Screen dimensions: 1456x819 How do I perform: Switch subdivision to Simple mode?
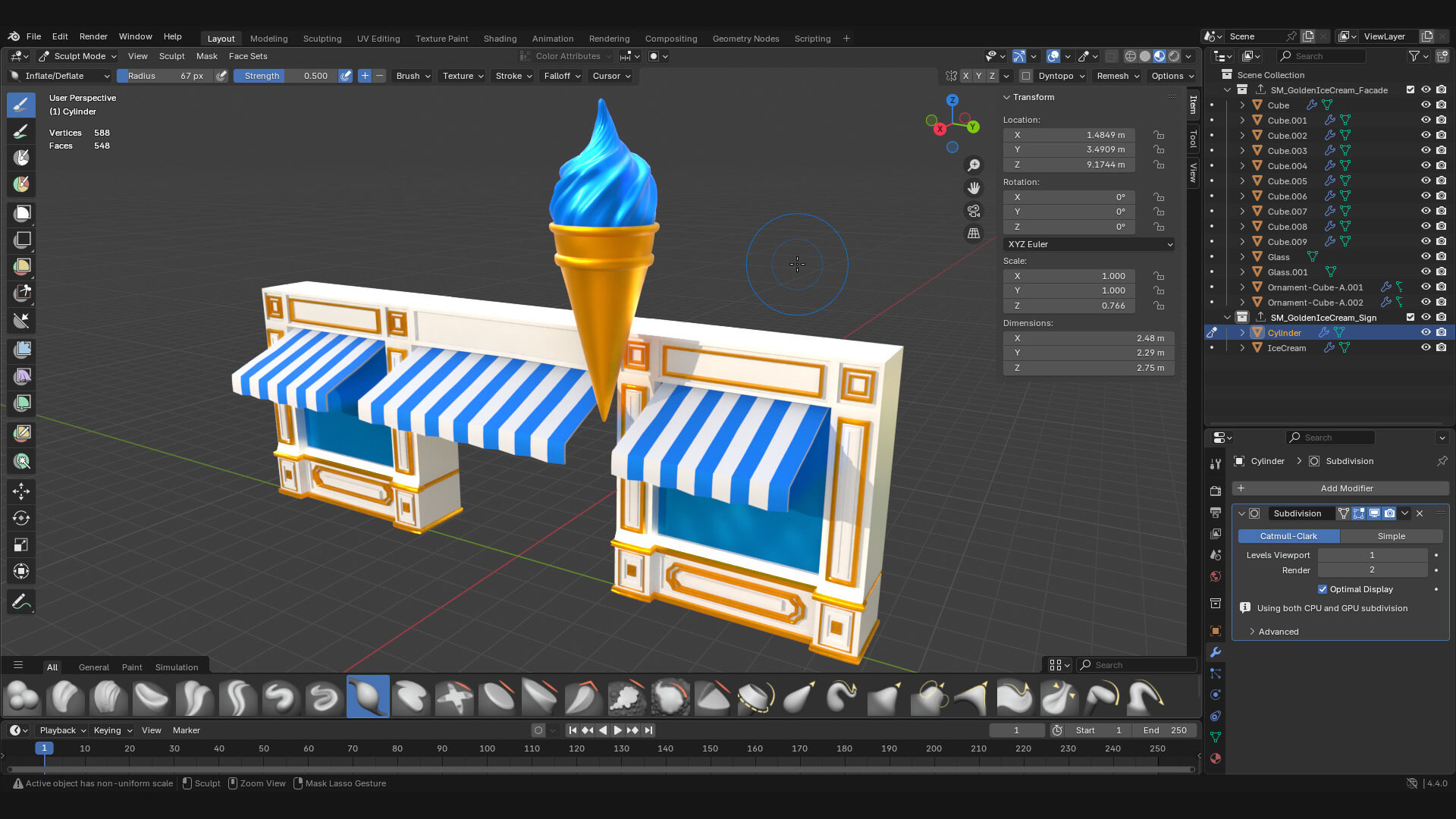(1392, 536)
